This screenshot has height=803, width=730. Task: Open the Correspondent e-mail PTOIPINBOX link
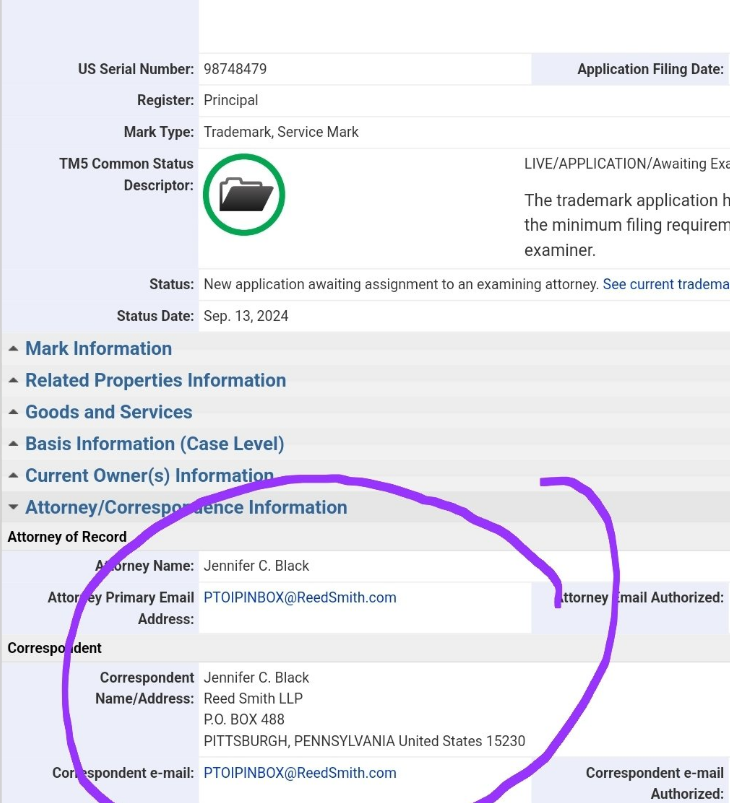pos(300,773)
